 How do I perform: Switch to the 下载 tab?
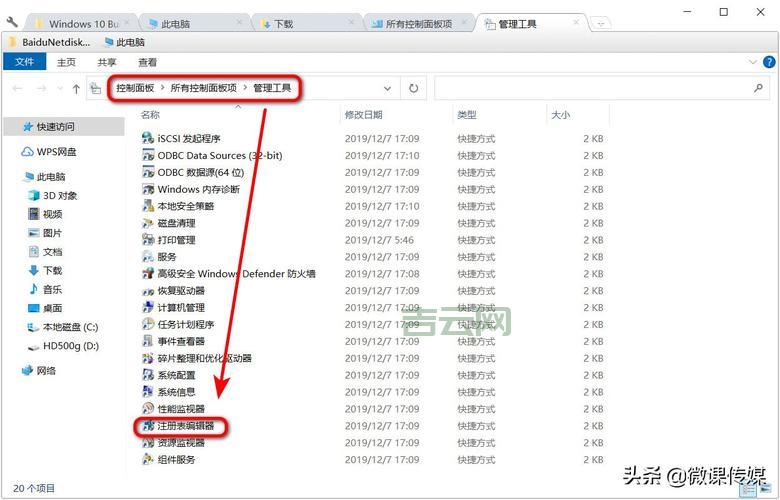(305, 23)
